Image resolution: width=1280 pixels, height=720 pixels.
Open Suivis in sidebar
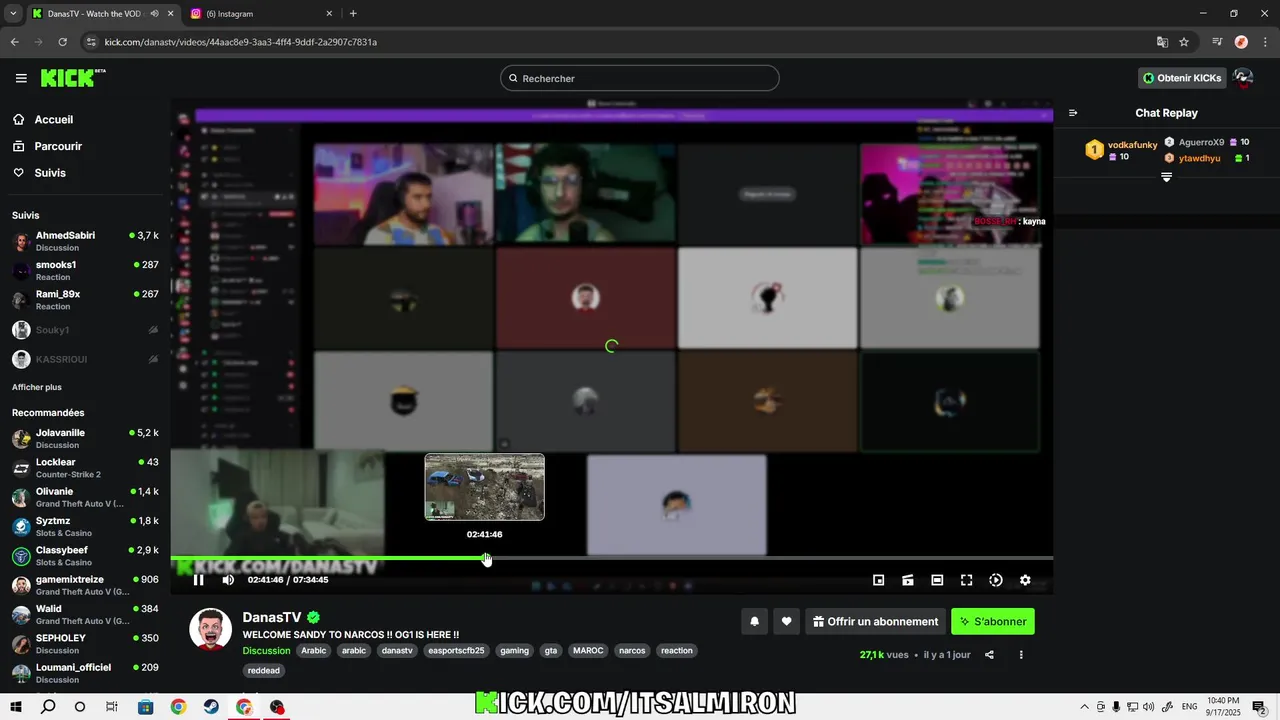pos(50,173)
